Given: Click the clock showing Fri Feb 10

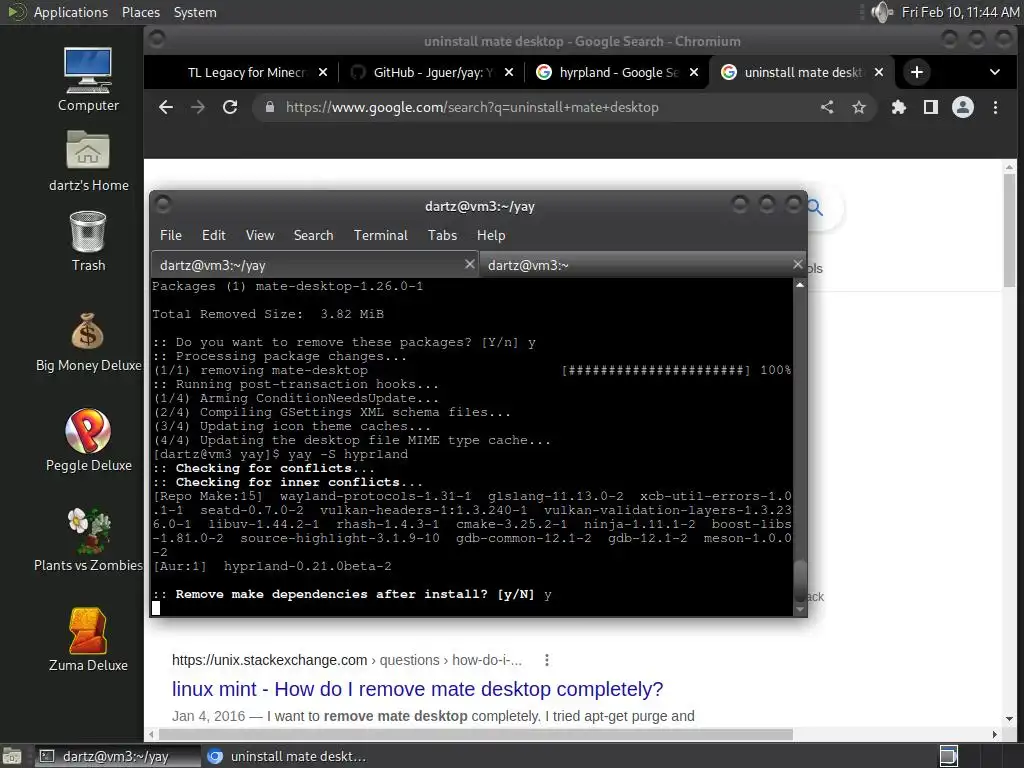Looking at the screenshot, I should pos(960,12).
